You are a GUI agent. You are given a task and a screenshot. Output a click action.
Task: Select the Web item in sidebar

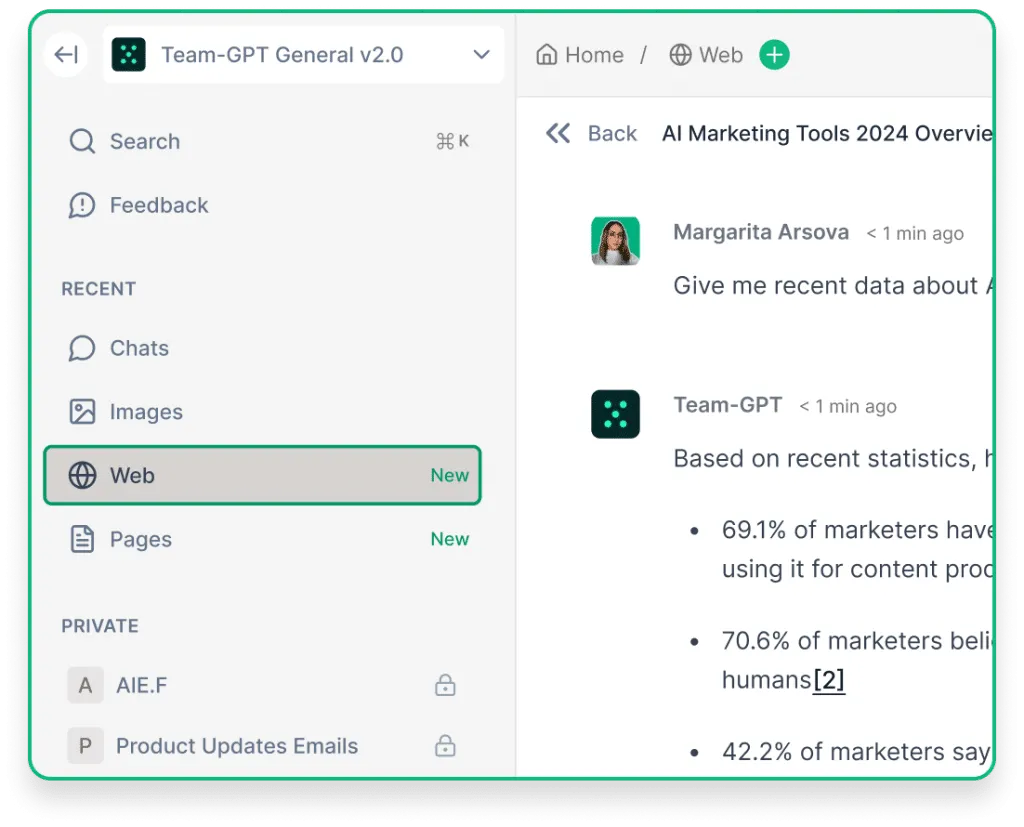tap(263, 476)
